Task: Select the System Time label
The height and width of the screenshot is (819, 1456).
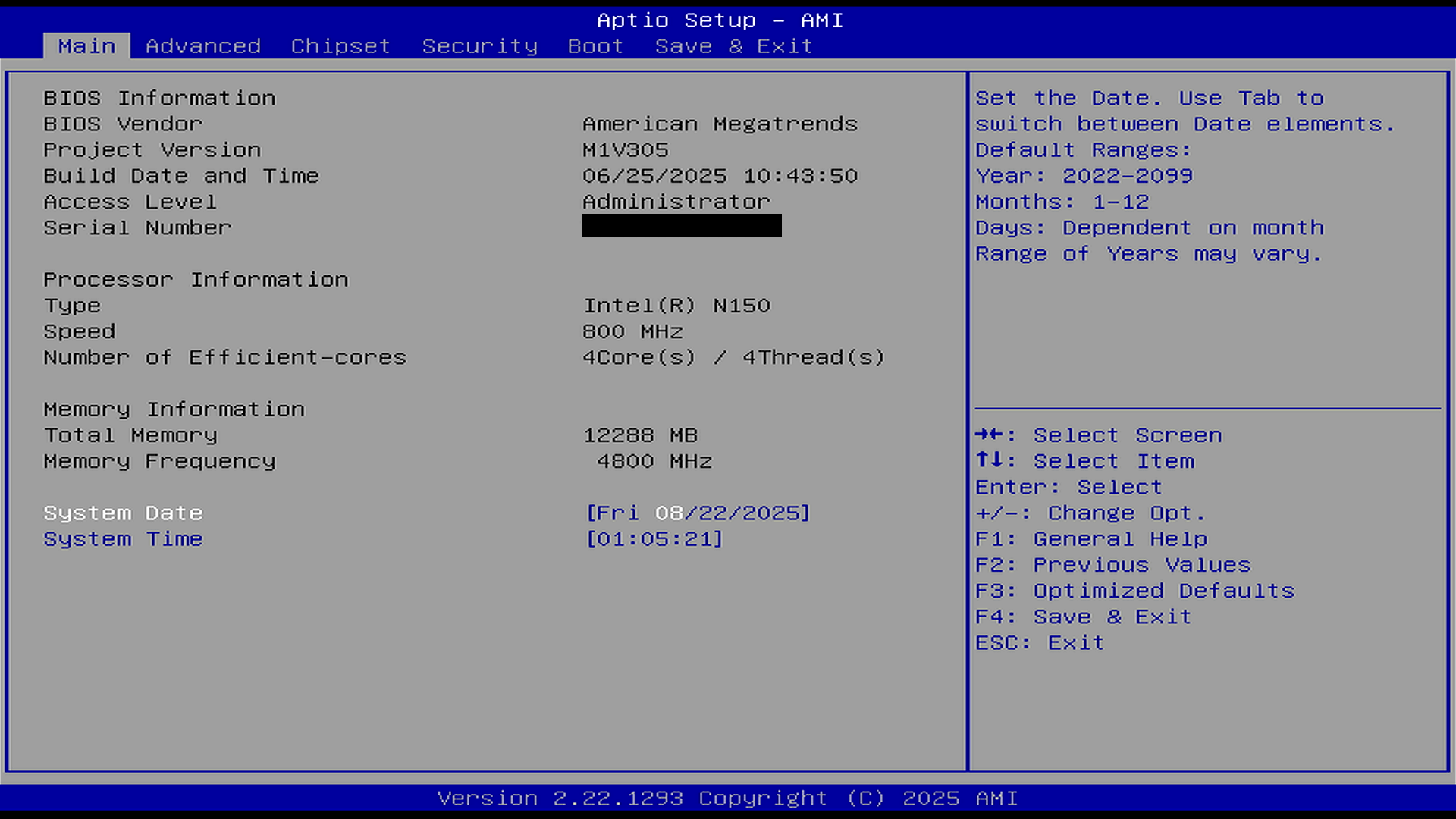Action: coord(123,539)
